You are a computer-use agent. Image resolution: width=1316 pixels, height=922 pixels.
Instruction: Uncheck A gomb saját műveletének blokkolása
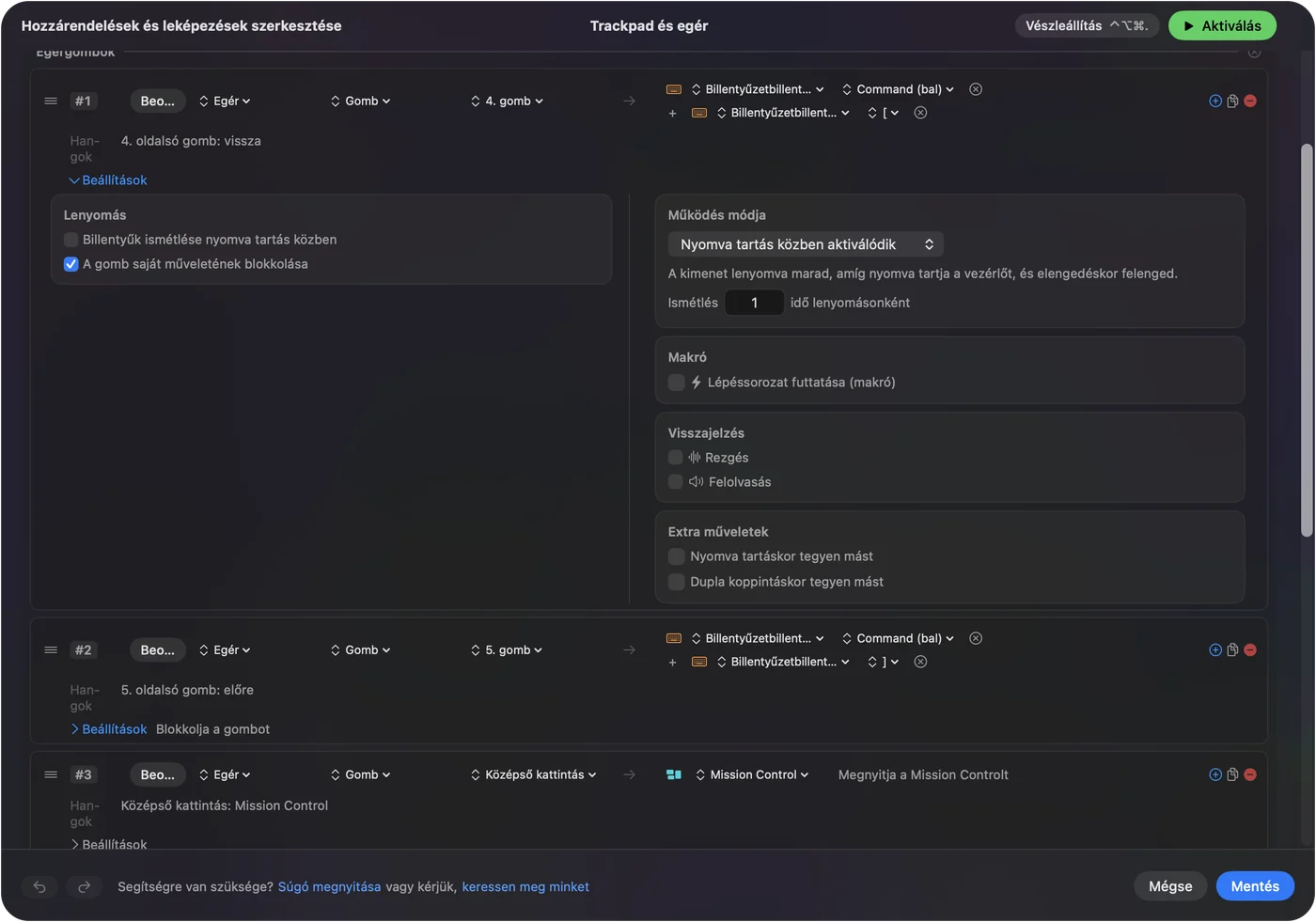[71, 264]
